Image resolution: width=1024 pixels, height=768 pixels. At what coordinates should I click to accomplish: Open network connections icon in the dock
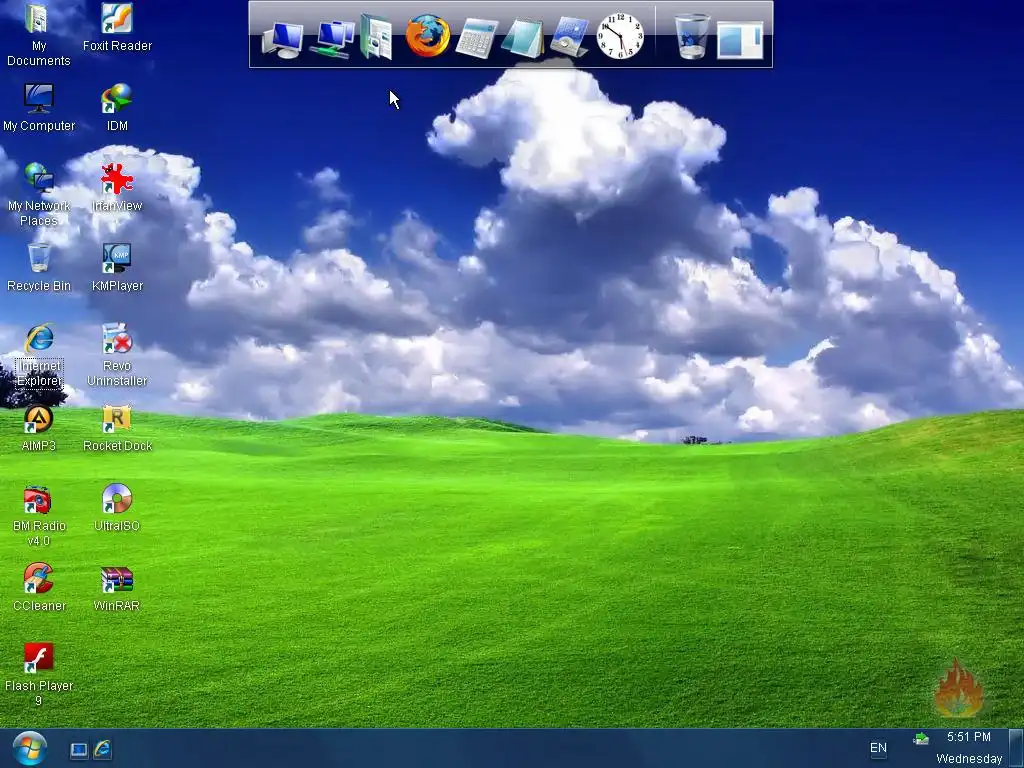pyautogui.click(x=332, y=39)
